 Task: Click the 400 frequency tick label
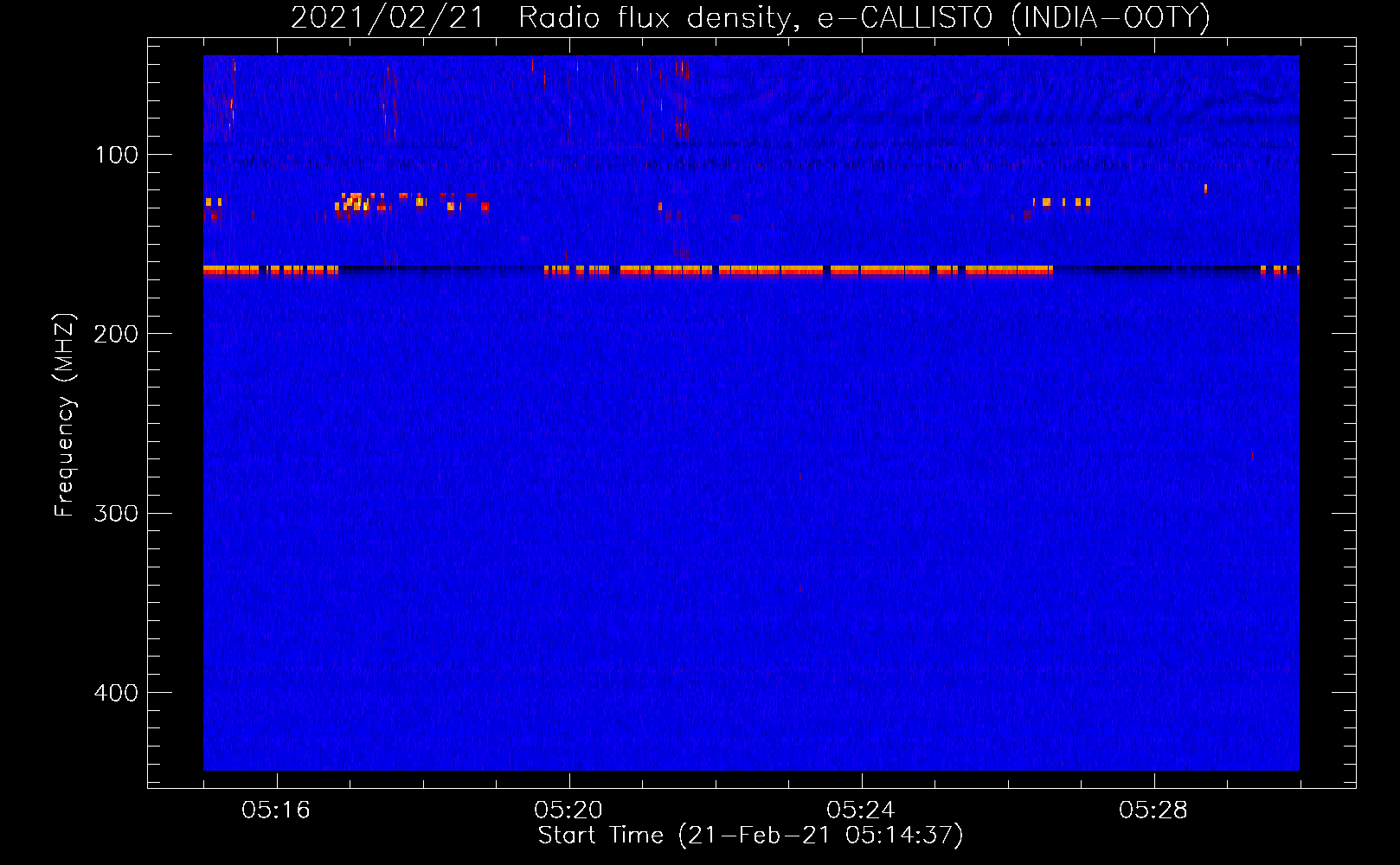116,693
